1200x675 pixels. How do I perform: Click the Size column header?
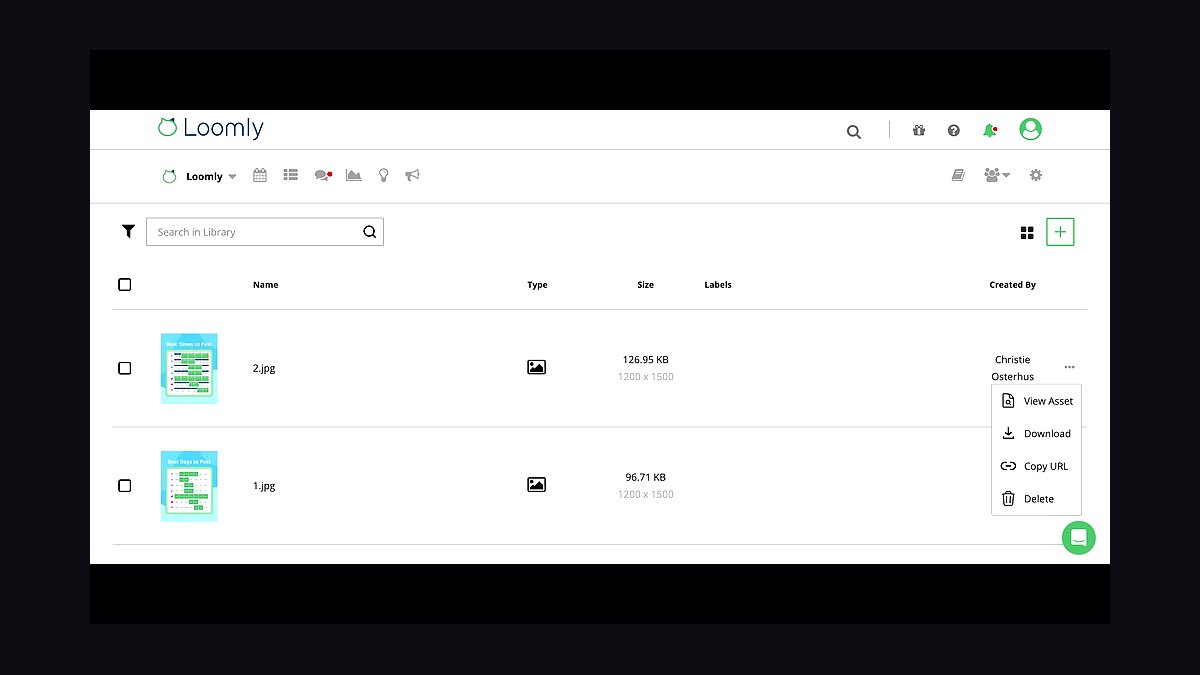[646, 285]
